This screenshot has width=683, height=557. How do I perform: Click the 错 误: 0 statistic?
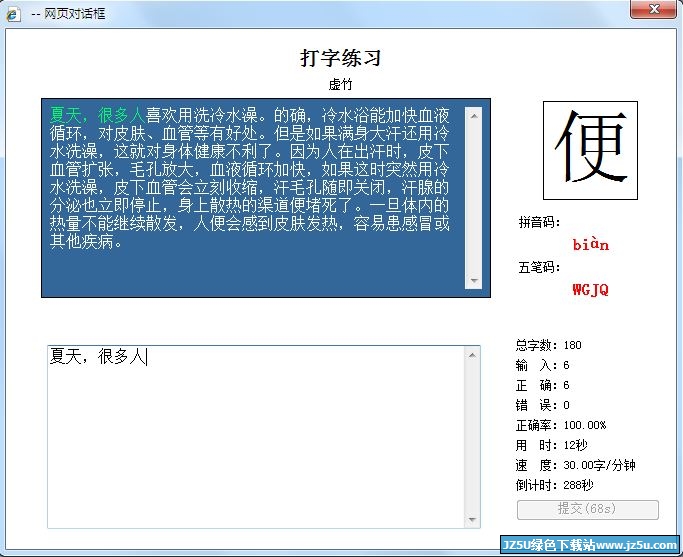(x=542, y=405)
